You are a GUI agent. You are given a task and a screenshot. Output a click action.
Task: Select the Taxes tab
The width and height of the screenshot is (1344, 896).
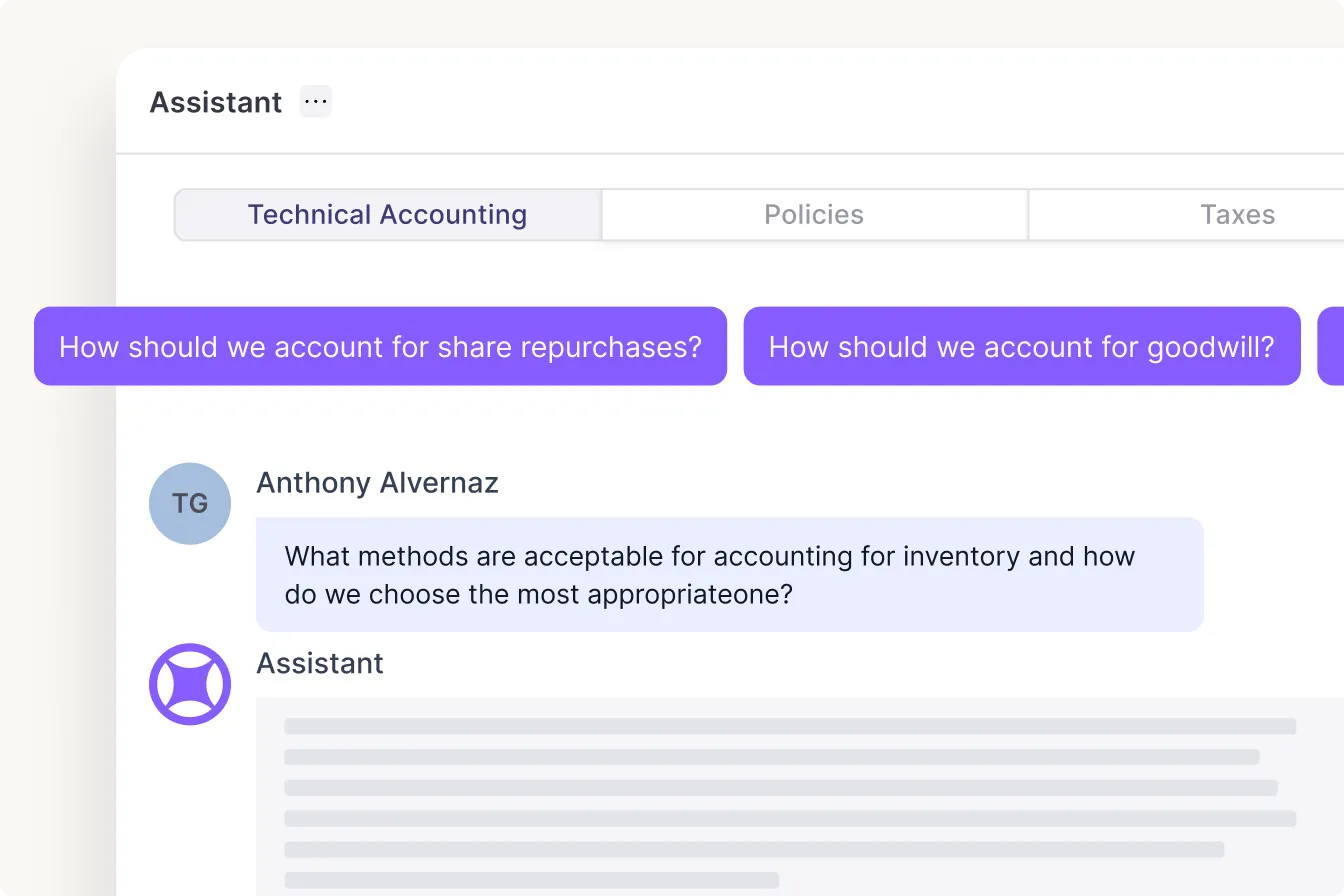pos(1237,215)
